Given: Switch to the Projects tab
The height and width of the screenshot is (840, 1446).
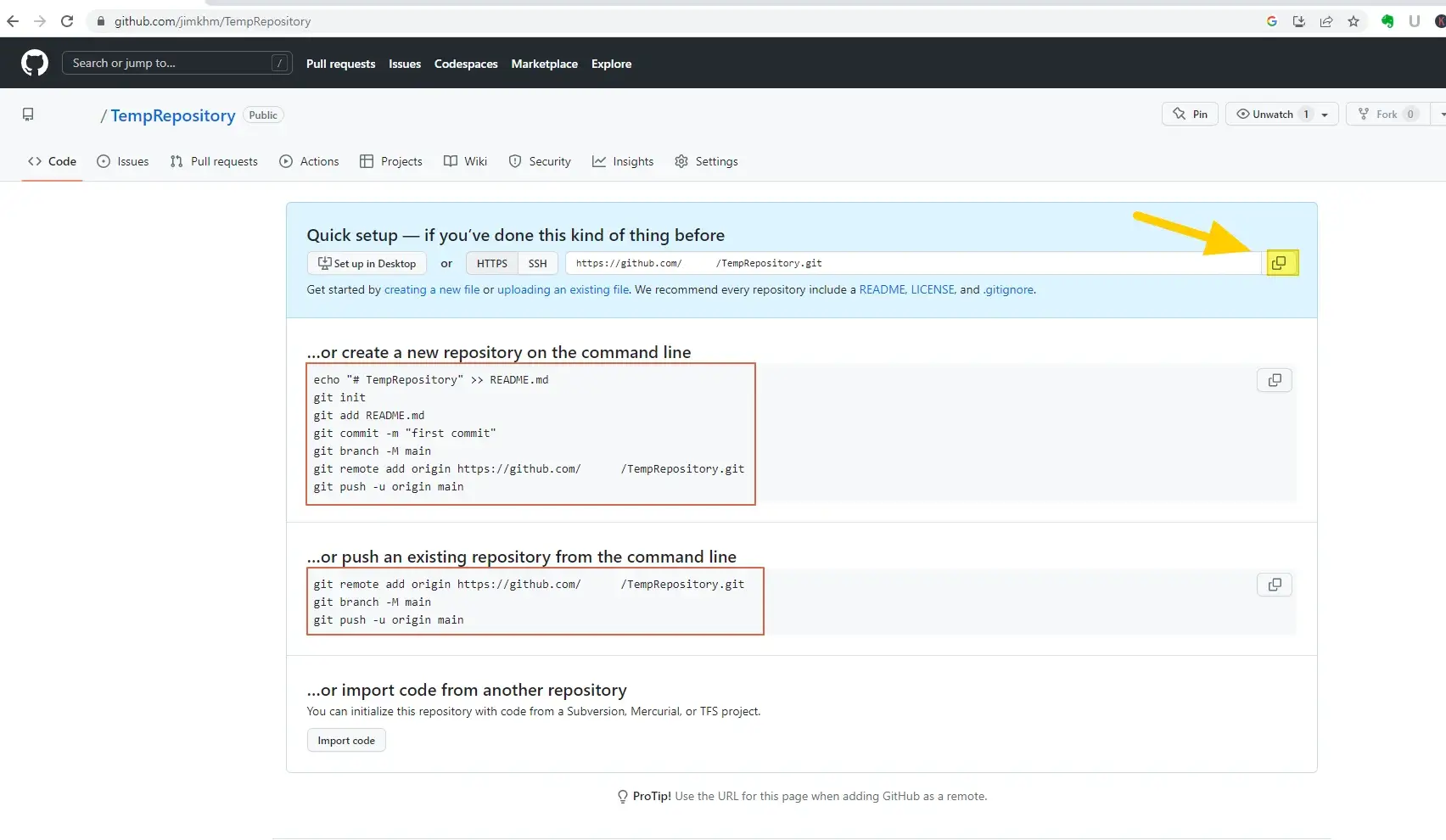Looking at the screenshot, I should [391, 161].
